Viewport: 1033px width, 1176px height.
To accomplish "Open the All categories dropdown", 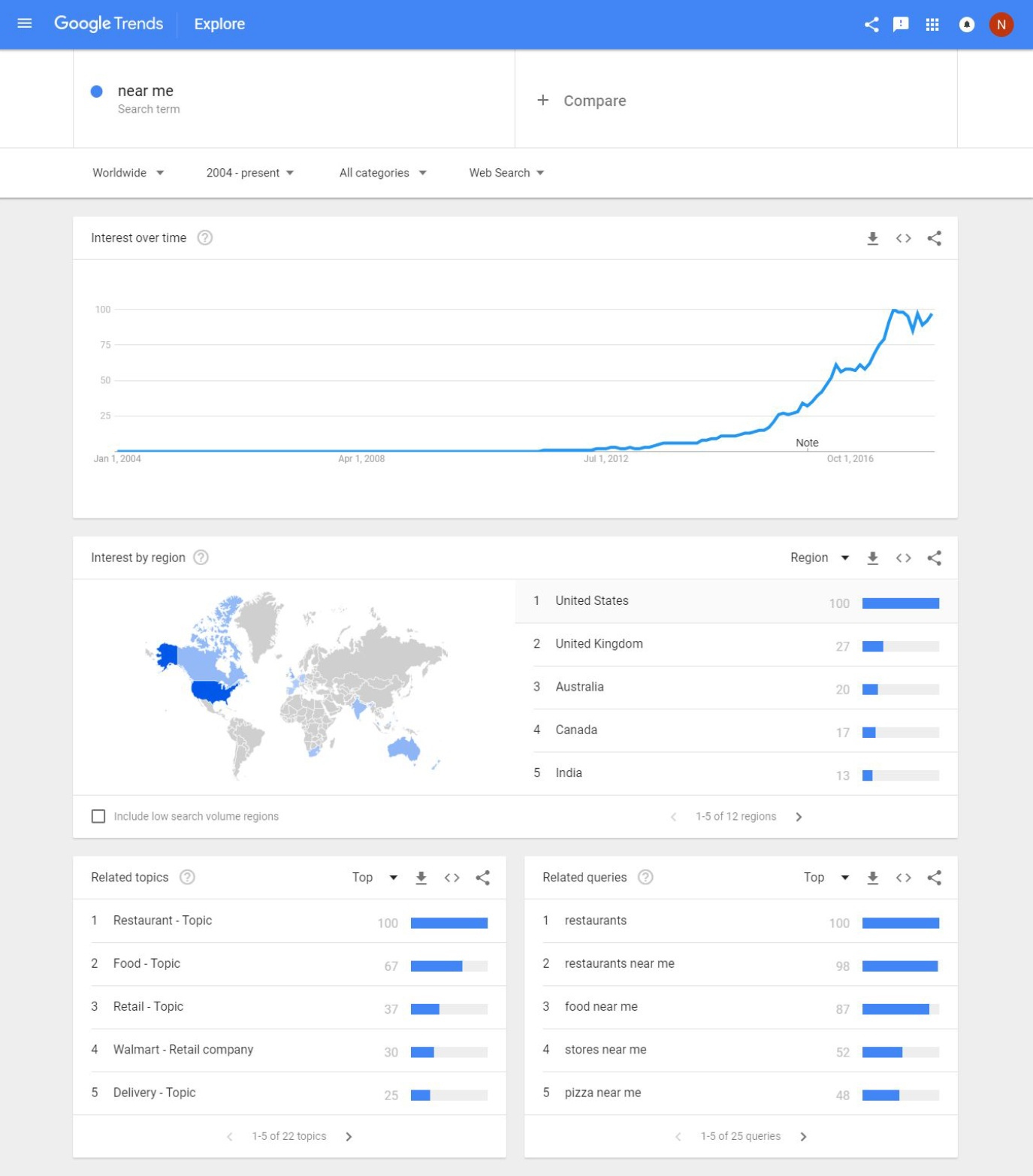I will (383, 173).
